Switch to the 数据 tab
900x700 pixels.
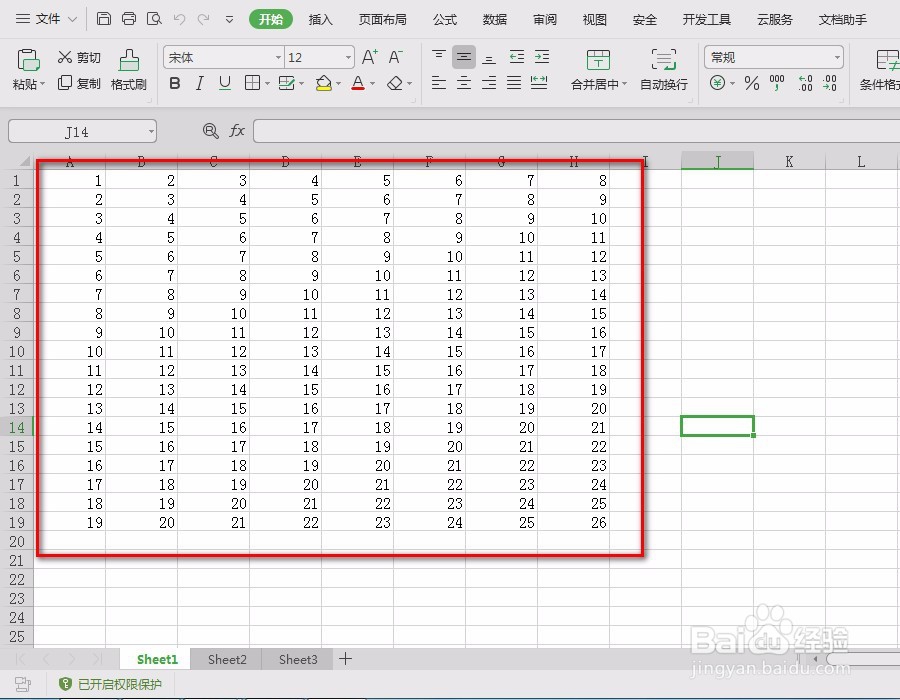495,20
